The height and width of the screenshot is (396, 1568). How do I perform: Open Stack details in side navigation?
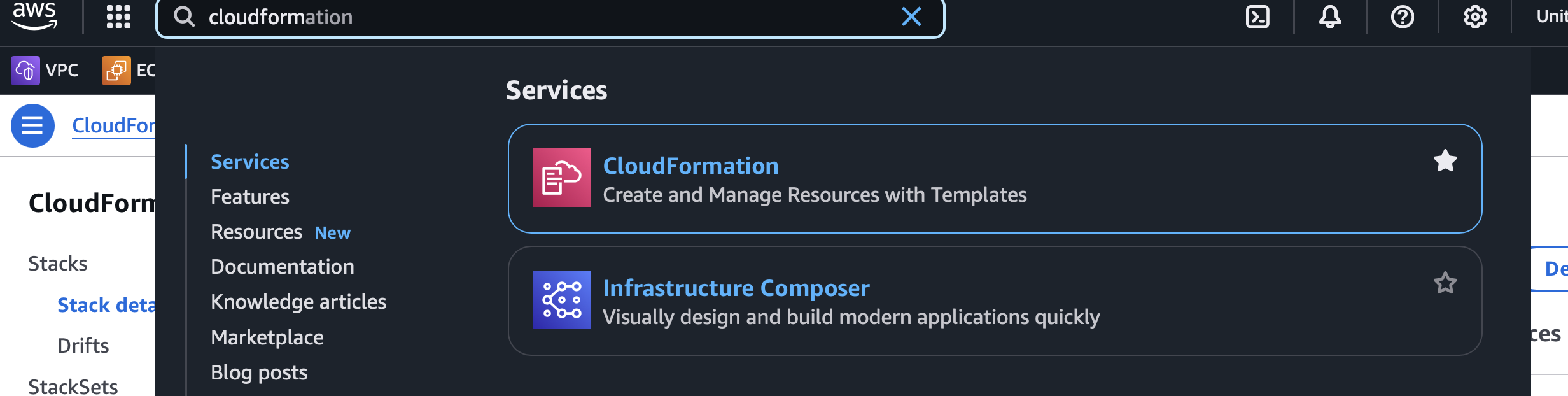coord(106,305)
